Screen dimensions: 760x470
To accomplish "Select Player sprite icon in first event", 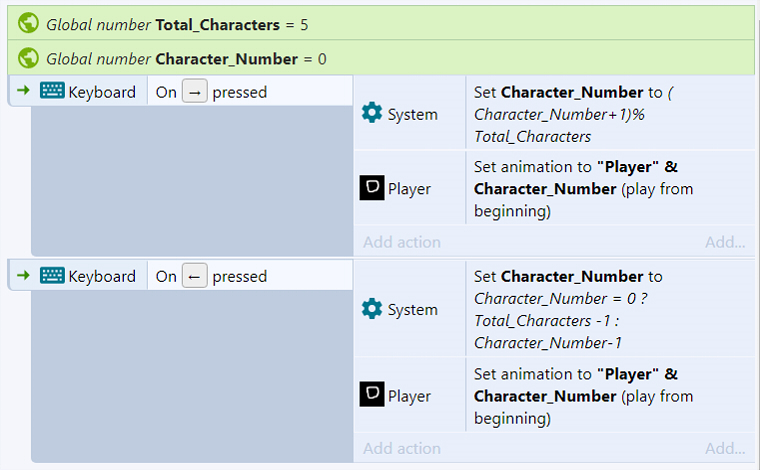I will point(372,188).
